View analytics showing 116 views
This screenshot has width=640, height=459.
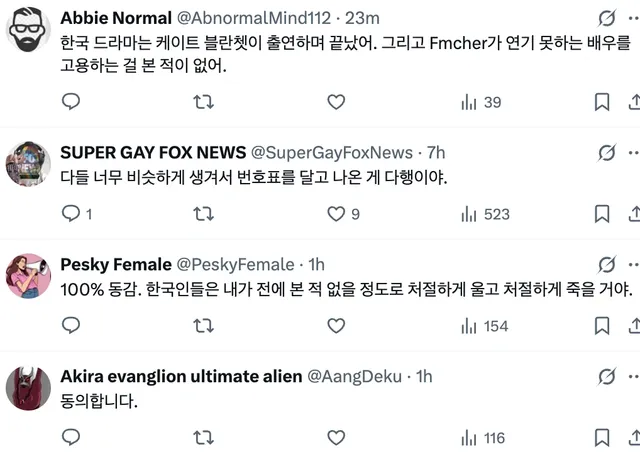(485, 437)
